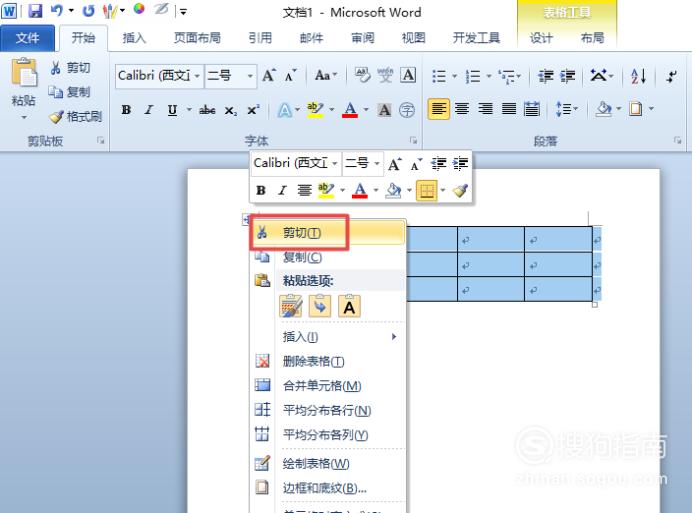Open mini toolbar font size dropdown
The image size is (692, 513).
[377, 164]
